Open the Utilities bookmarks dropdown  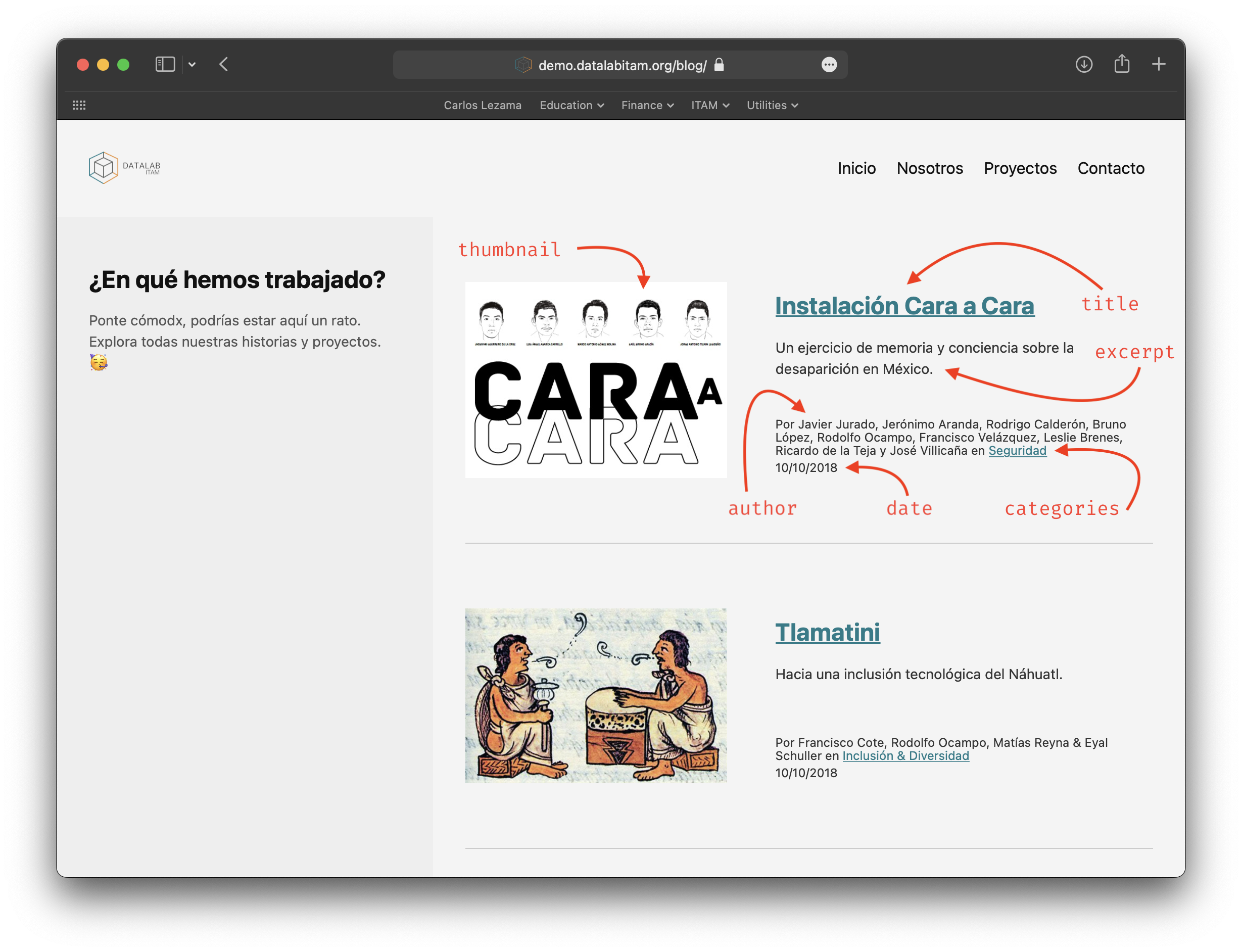click(x=772, y=106)
